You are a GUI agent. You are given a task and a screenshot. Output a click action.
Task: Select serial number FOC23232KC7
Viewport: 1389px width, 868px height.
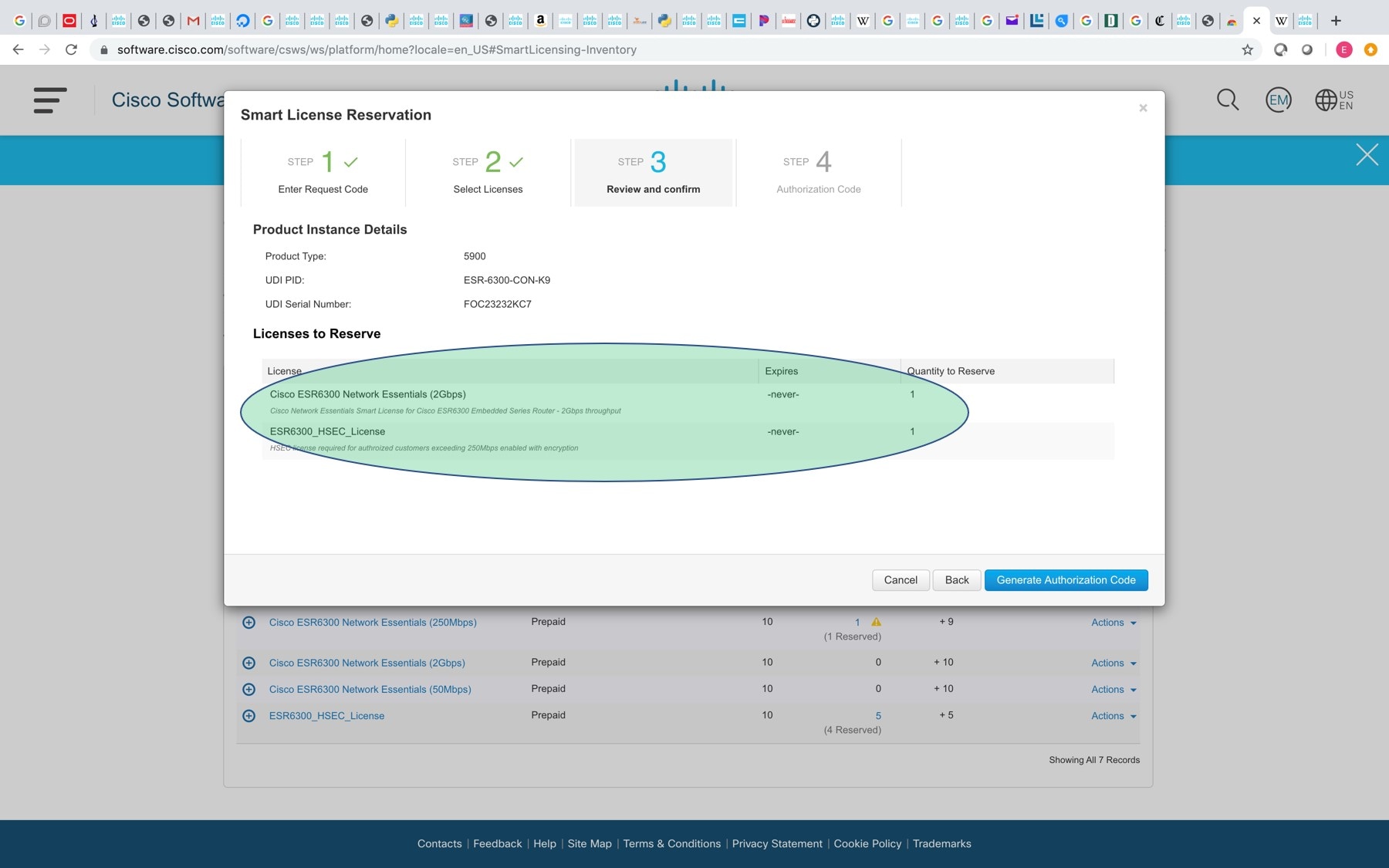[x=498, y=304]
